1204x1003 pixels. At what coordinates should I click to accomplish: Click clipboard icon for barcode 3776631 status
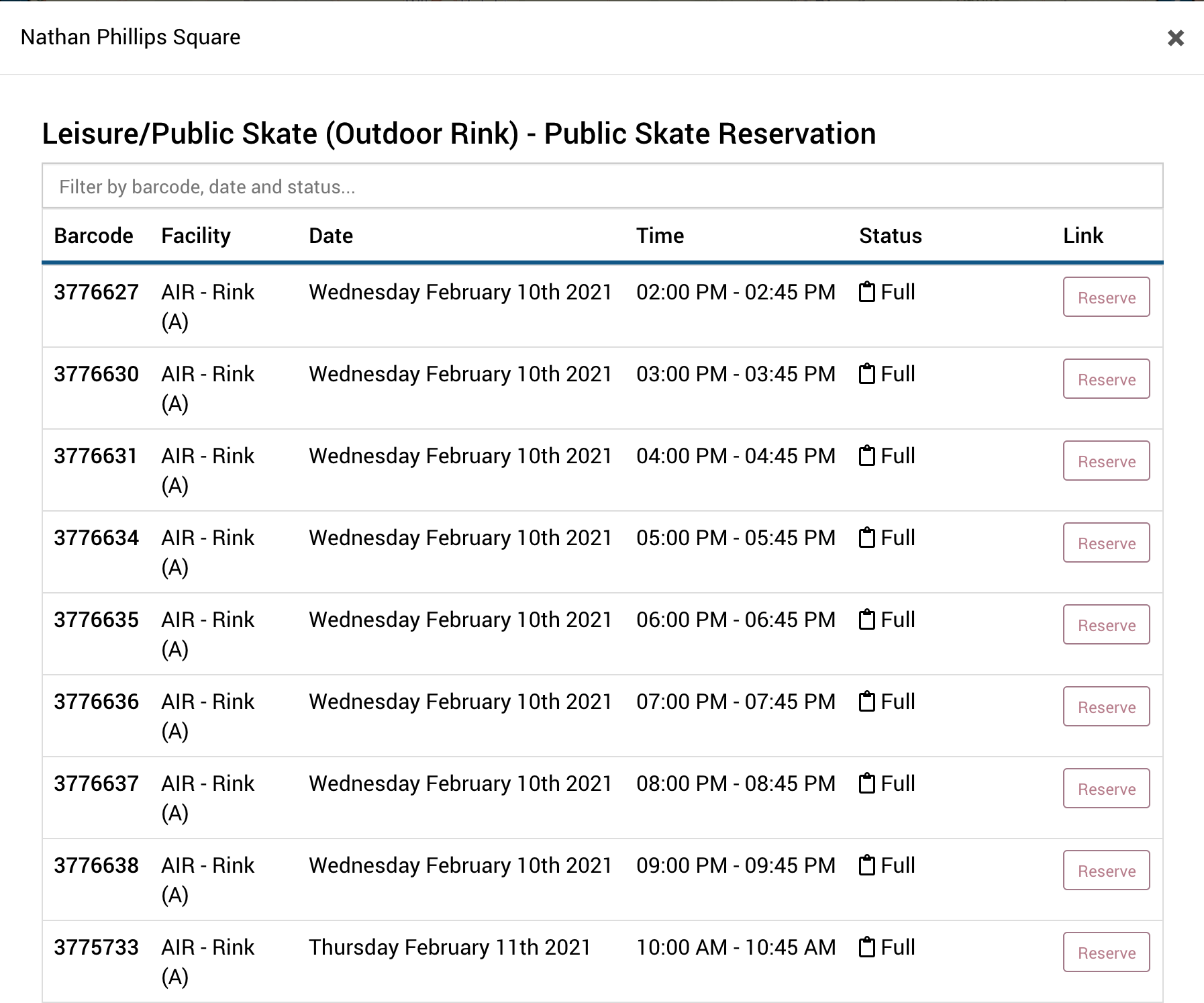(867, 455)
